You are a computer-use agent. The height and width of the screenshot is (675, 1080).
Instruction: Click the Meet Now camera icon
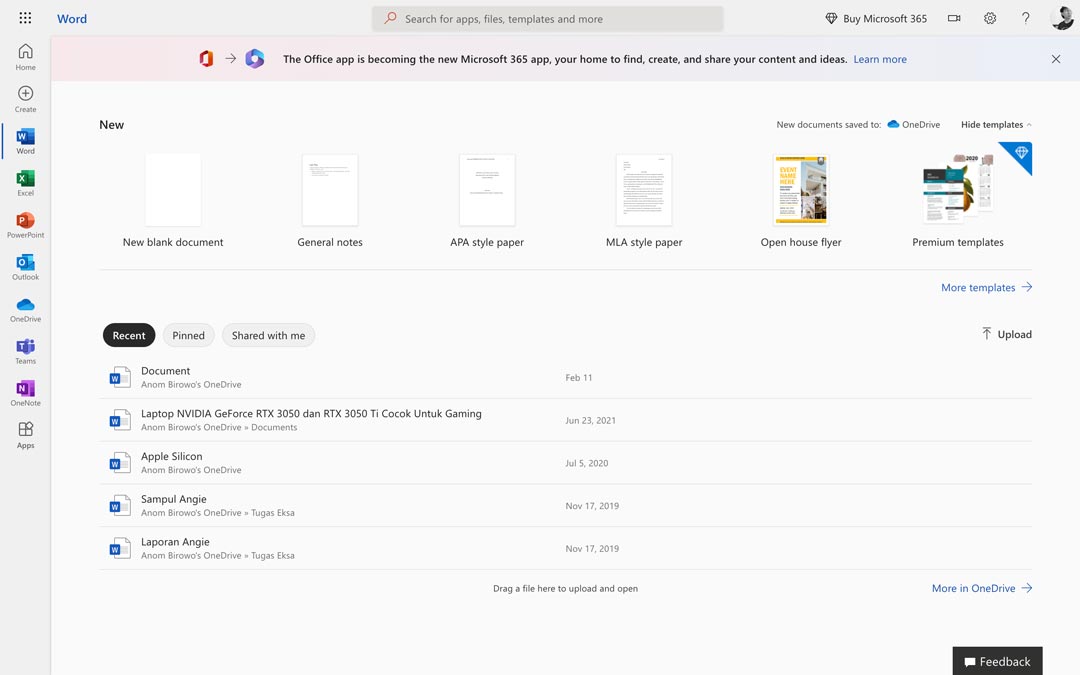tap(954, 19)
